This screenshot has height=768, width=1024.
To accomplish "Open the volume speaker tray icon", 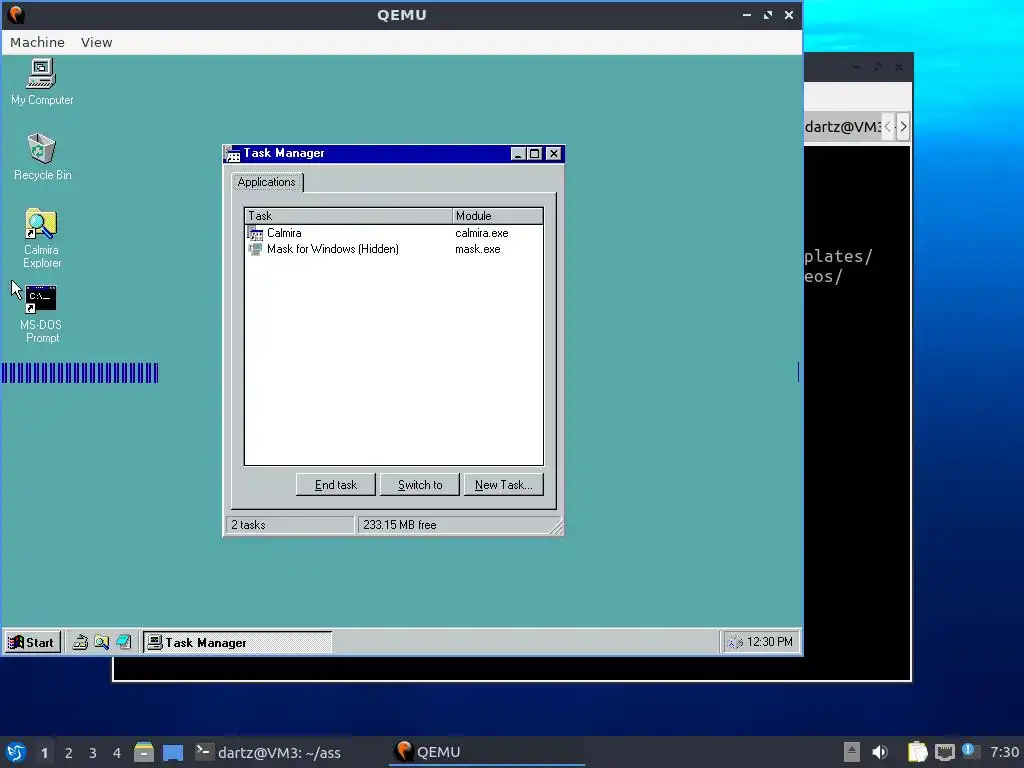I will pyautogui.click(x=880, y=752).
